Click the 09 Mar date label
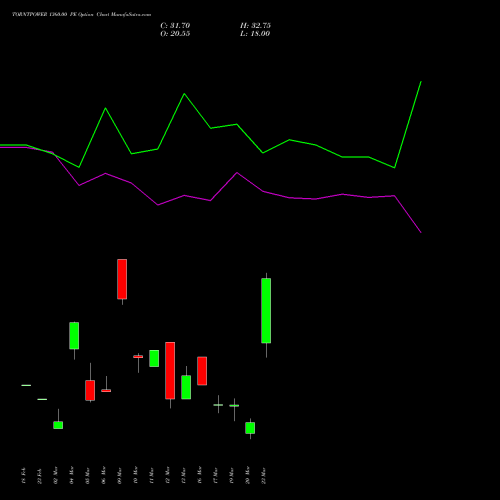This screenshot has width=500, height=500. click(120, 475)
